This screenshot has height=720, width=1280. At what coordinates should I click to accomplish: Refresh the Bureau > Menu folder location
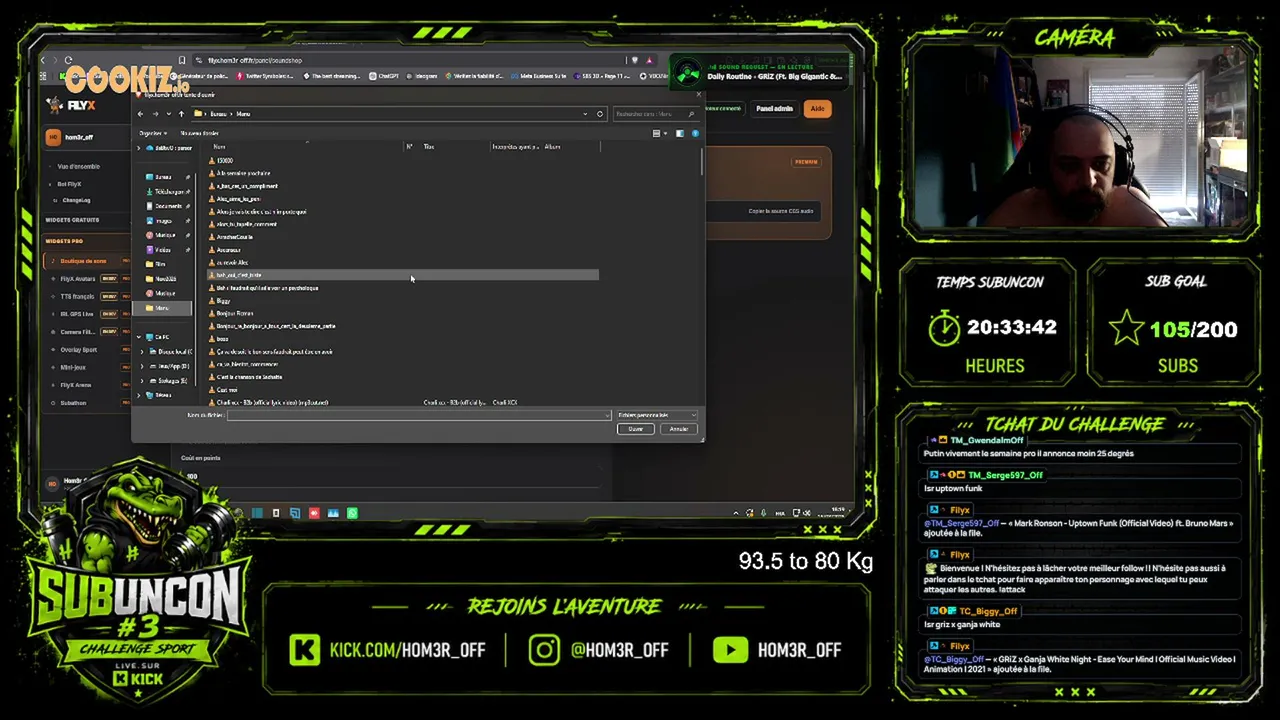600,114
